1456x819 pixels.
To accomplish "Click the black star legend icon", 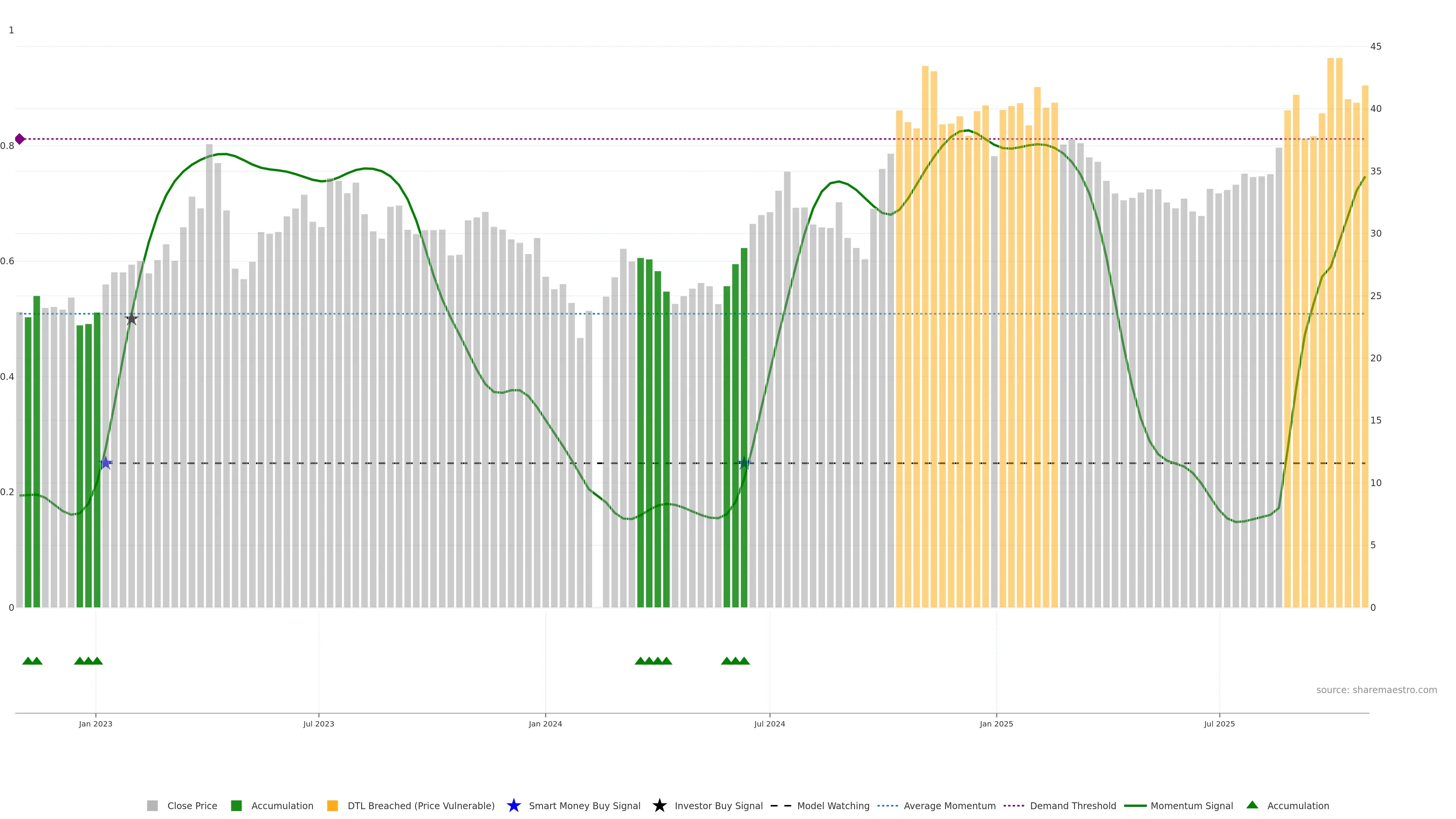I will (x=659, y=805).
